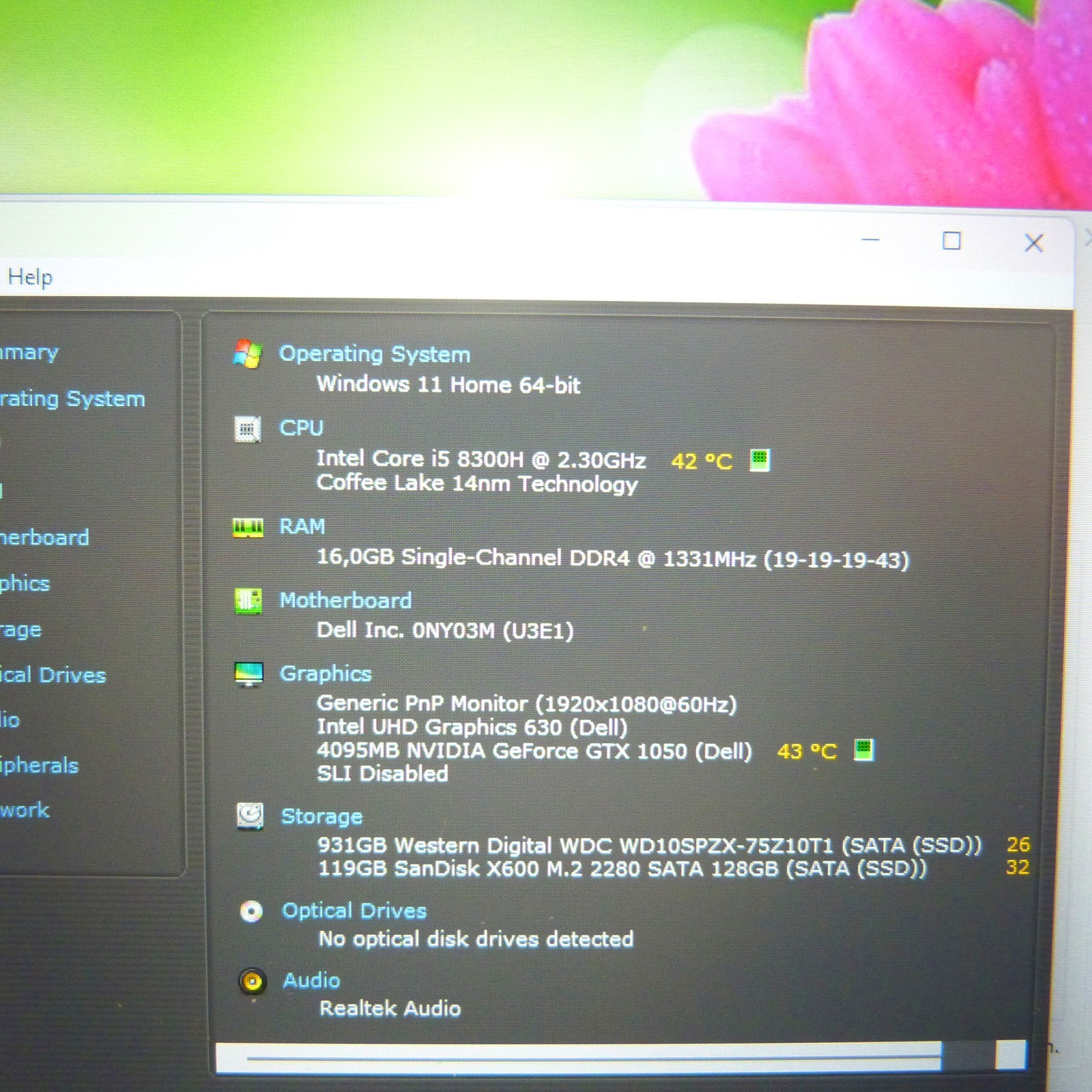Click the No optical disk drives detected text
This screenshot has width=1092, height=1092.
click(476, 940)
